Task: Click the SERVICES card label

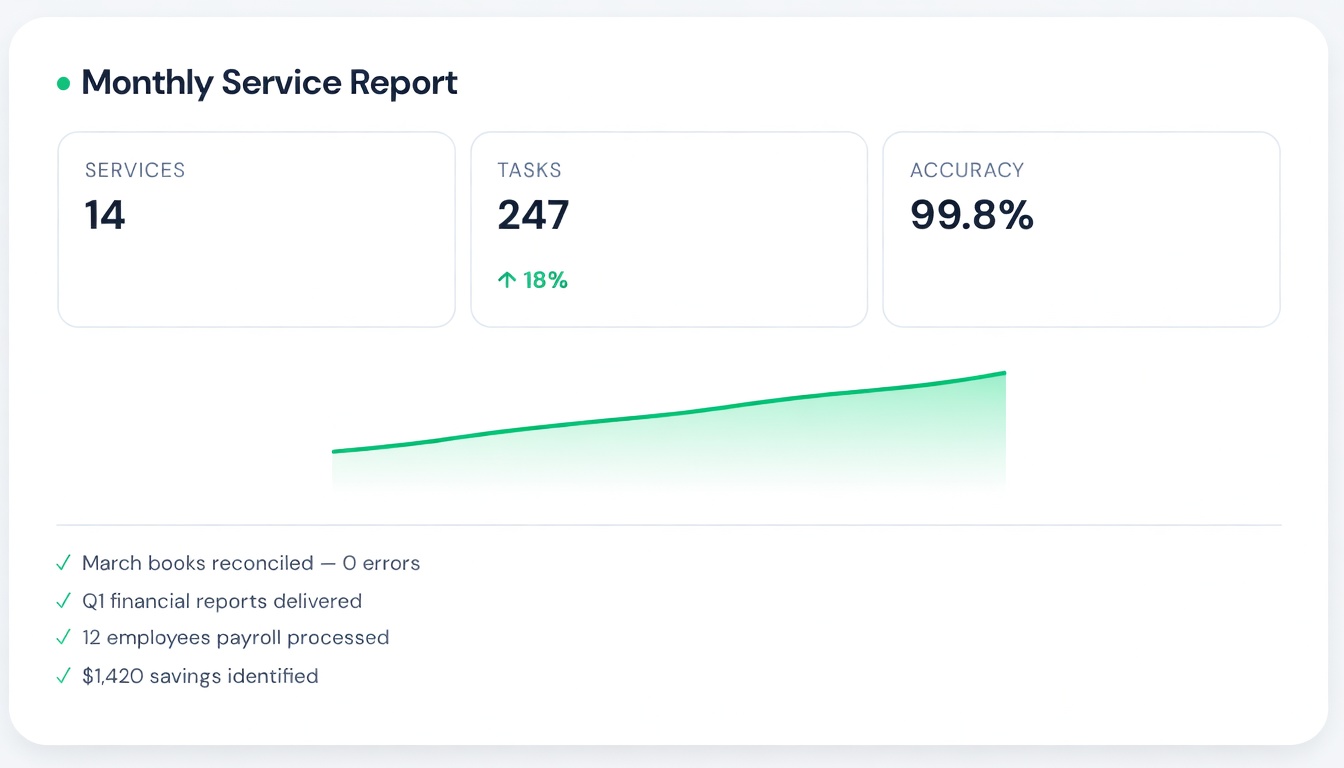Action: pos(135,170)
